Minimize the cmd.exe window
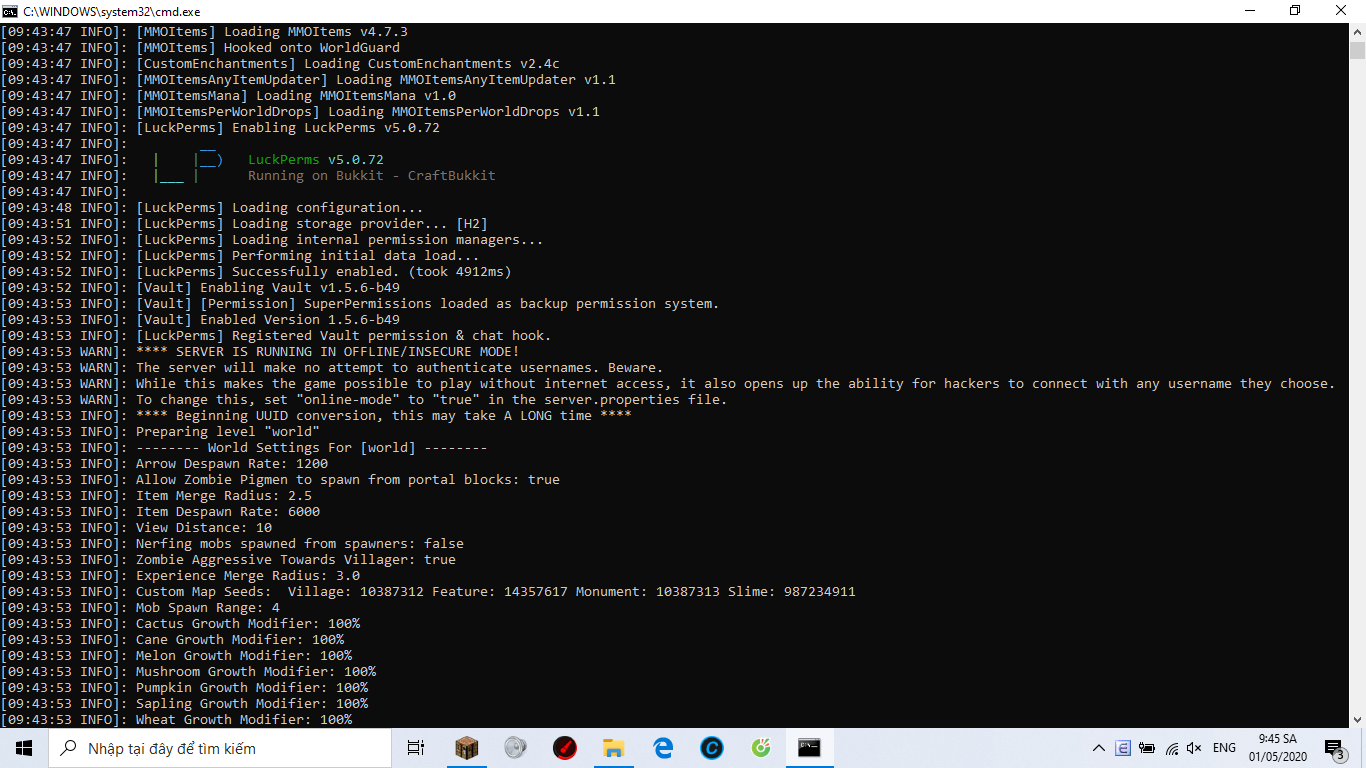The height and width of the screenshot is (768, 1366). click(x=1249, y=10)
